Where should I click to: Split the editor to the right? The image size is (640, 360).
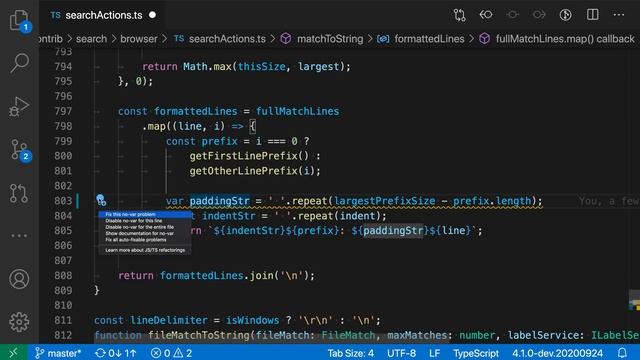[x=593, y=15]
